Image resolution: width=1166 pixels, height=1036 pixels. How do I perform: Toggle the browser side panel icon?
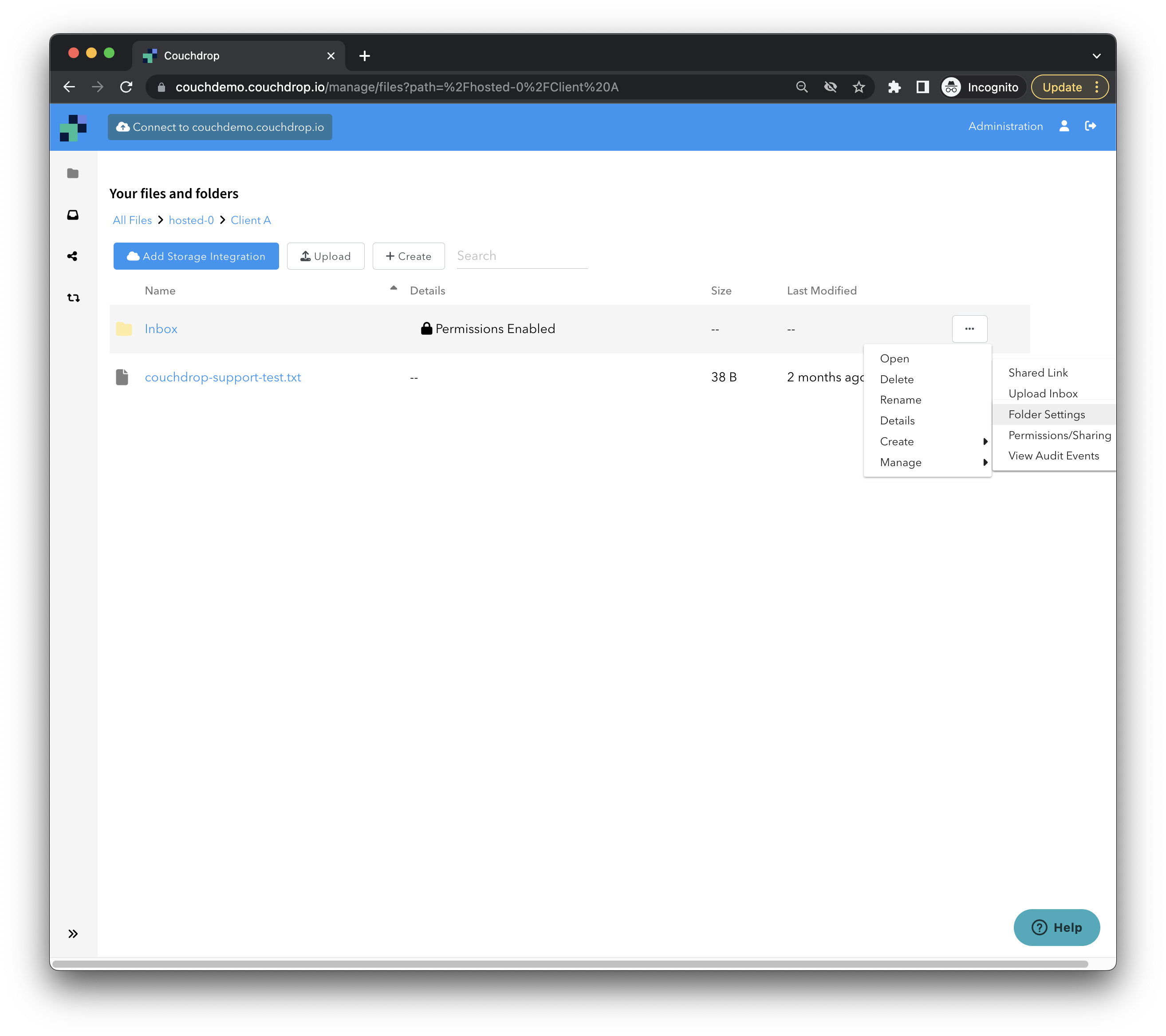pos(922,86)
